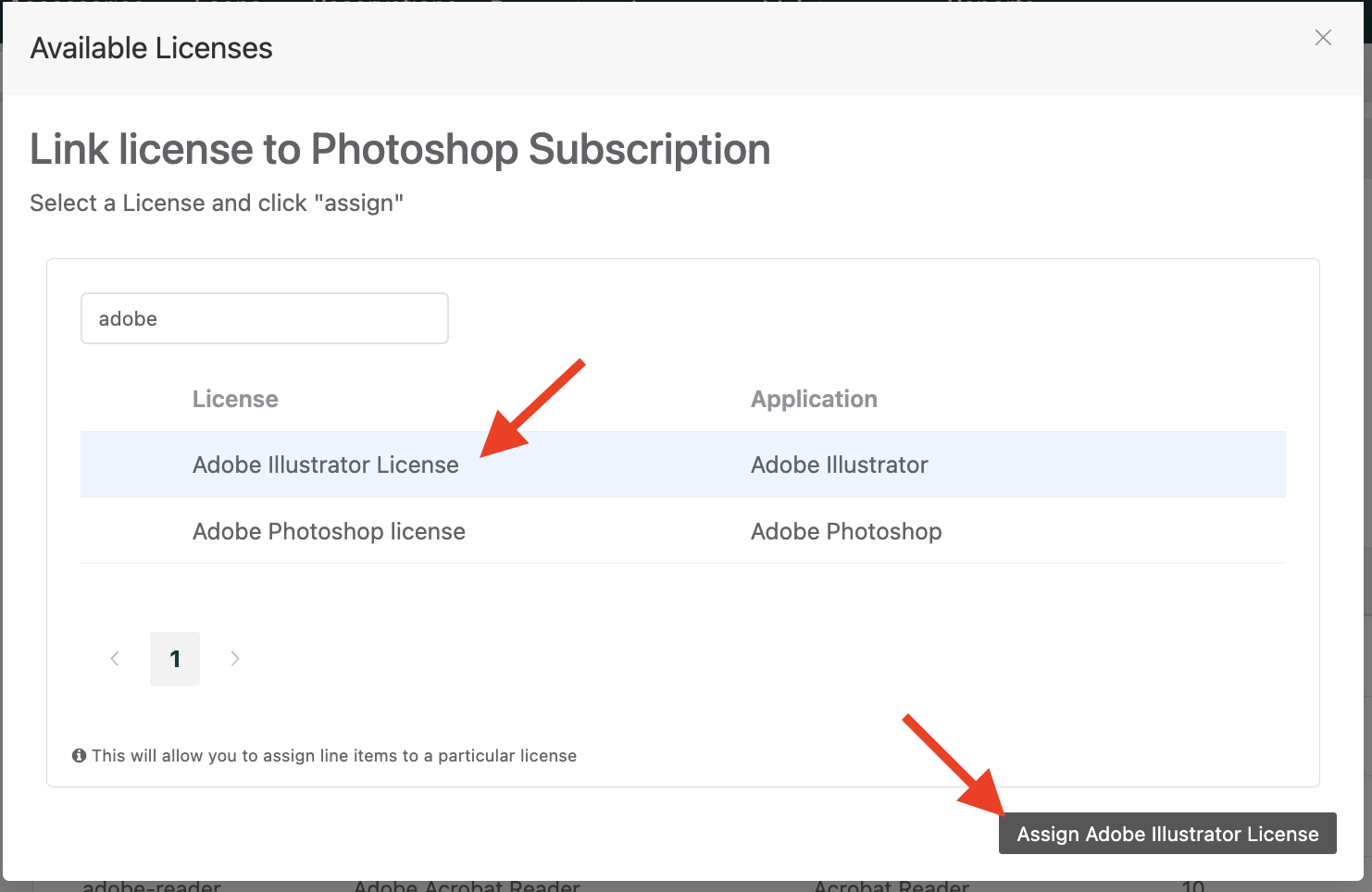
Task: Click the info icon beside the note
Action: pos(80,756)
